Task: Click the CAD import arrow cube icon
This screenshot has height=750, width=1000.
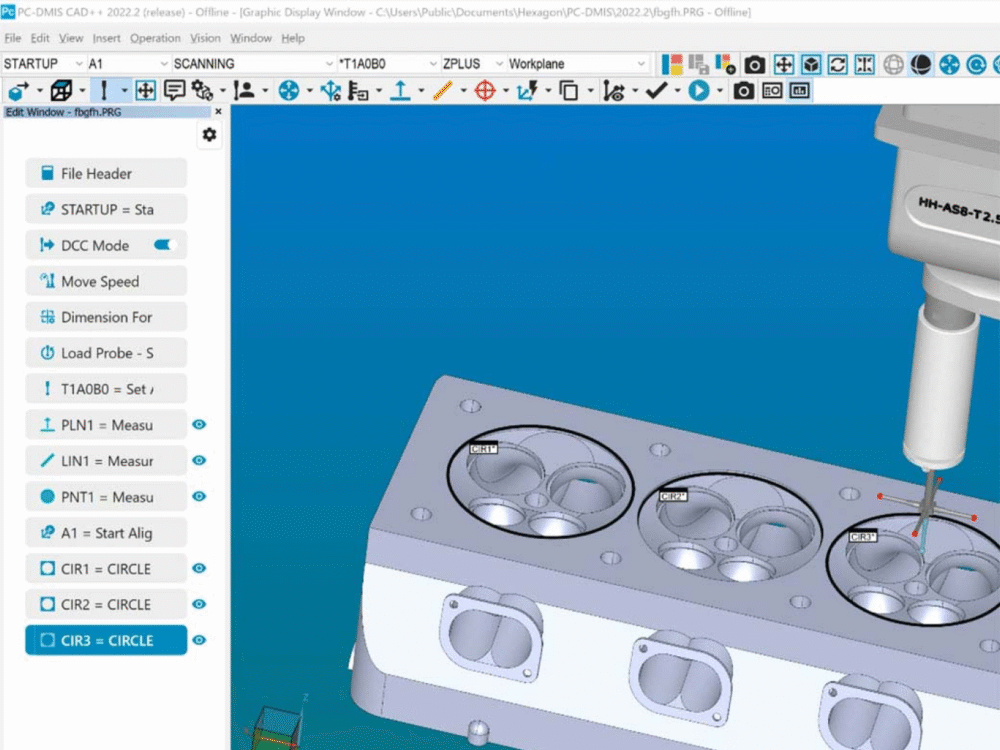Action: coord(18,91)
